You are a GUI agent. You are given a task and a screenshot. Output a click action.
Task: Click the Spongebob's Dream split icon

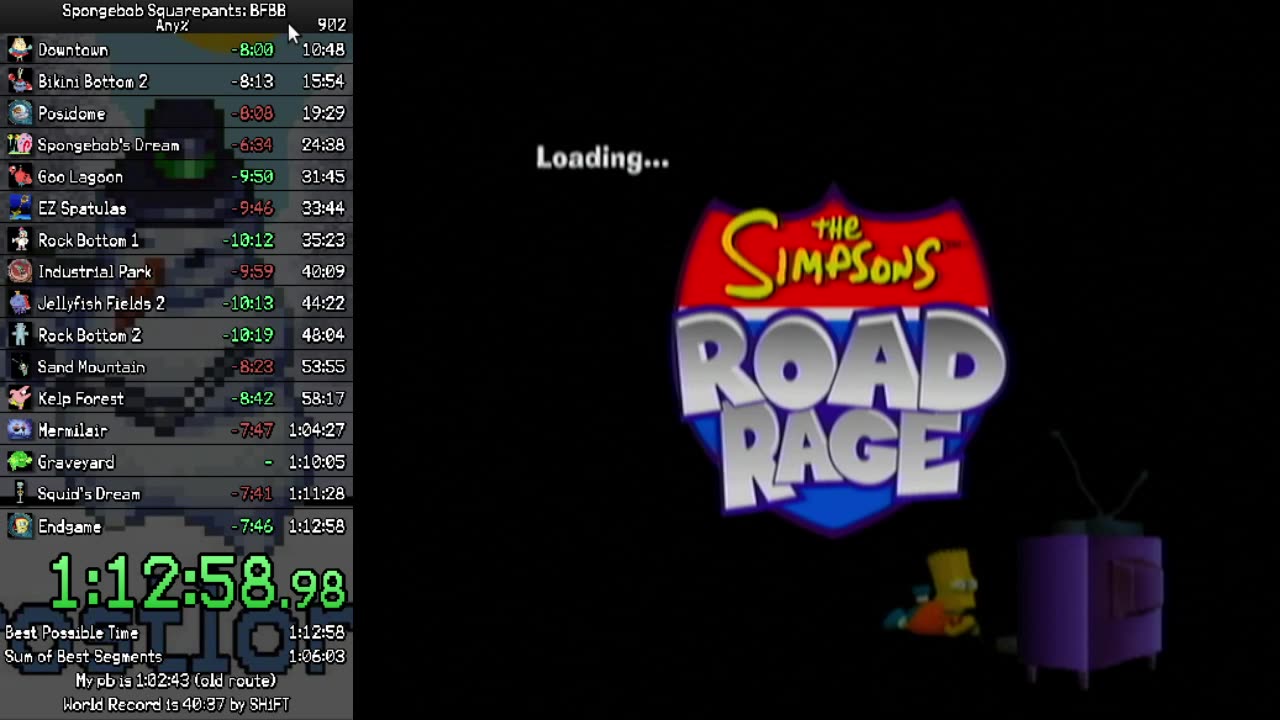tap(20, 145)
